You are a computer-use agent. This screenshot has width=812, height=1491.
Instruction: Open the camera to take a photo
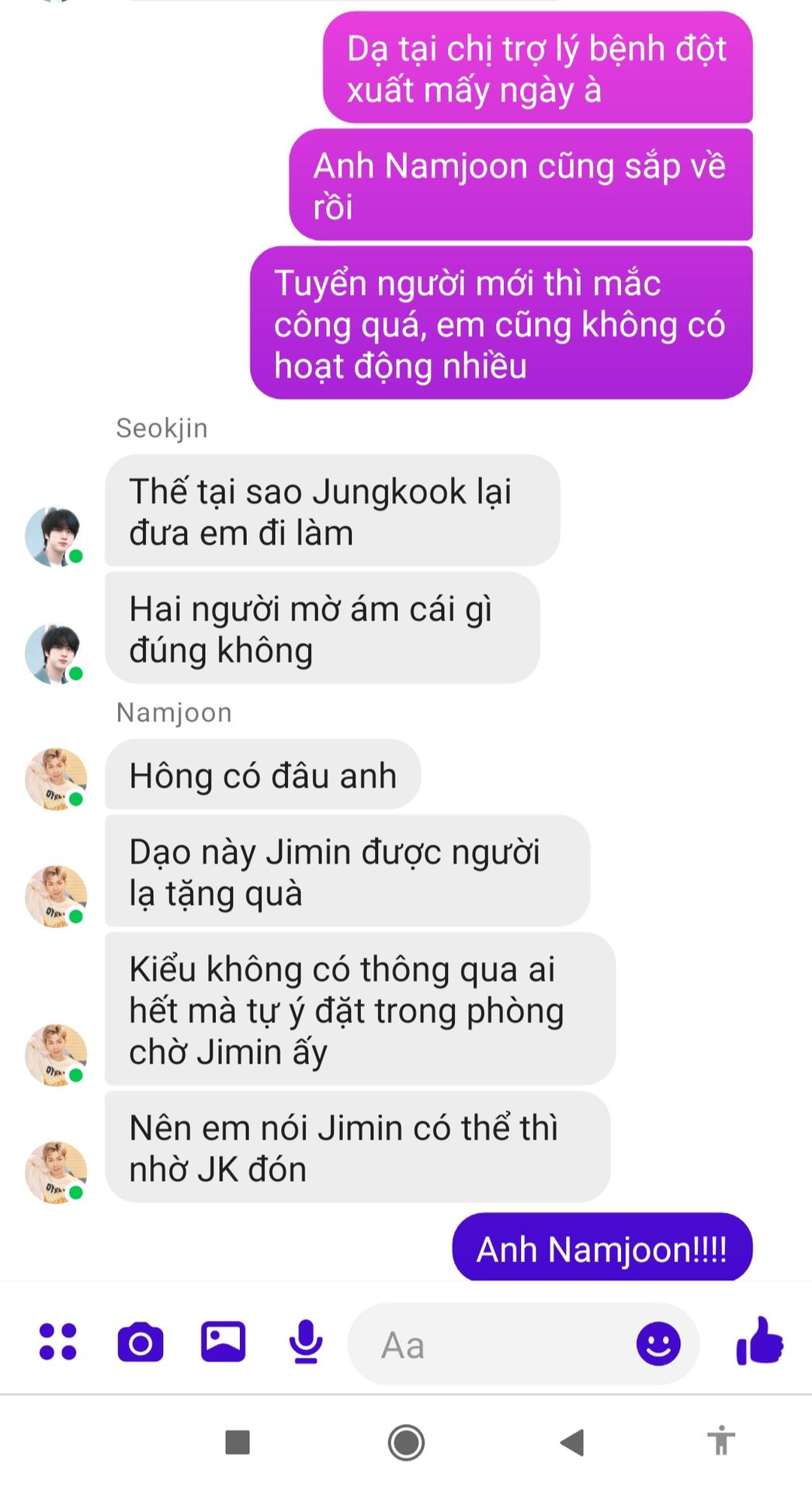click(x=141, y=1342)
